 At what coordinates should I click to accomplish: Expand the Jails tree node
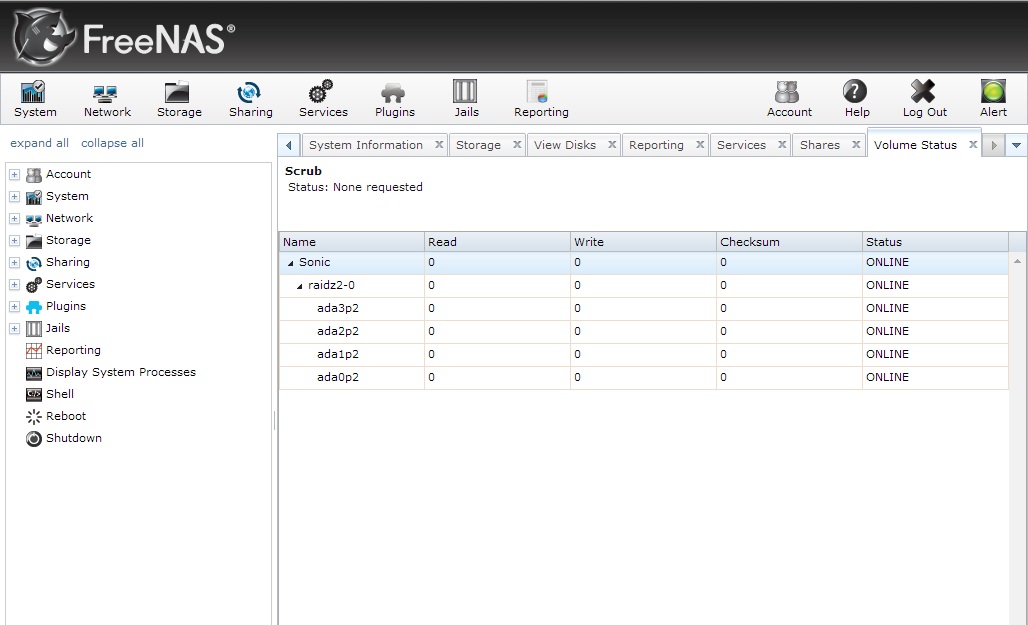coord(14,329)
